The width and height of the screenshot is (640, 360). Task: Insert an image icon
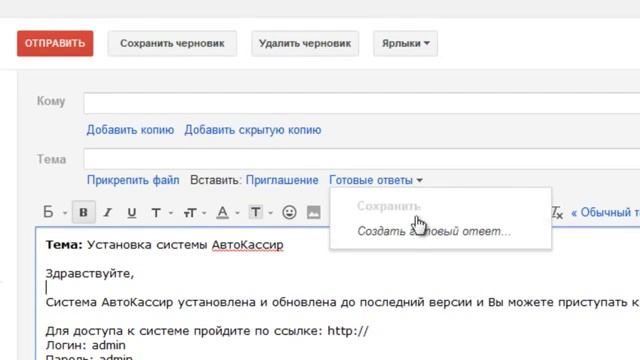click(313, 212)
